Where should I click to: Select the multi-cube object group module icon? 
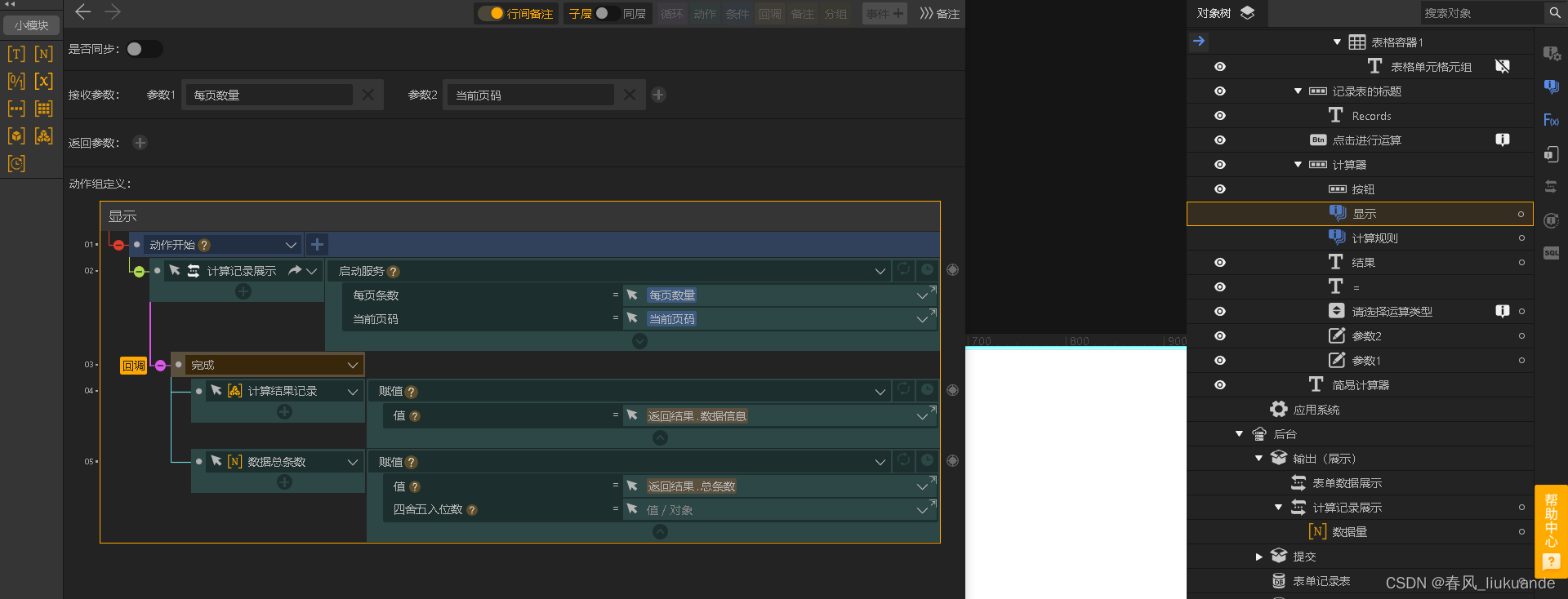(44, 135)
